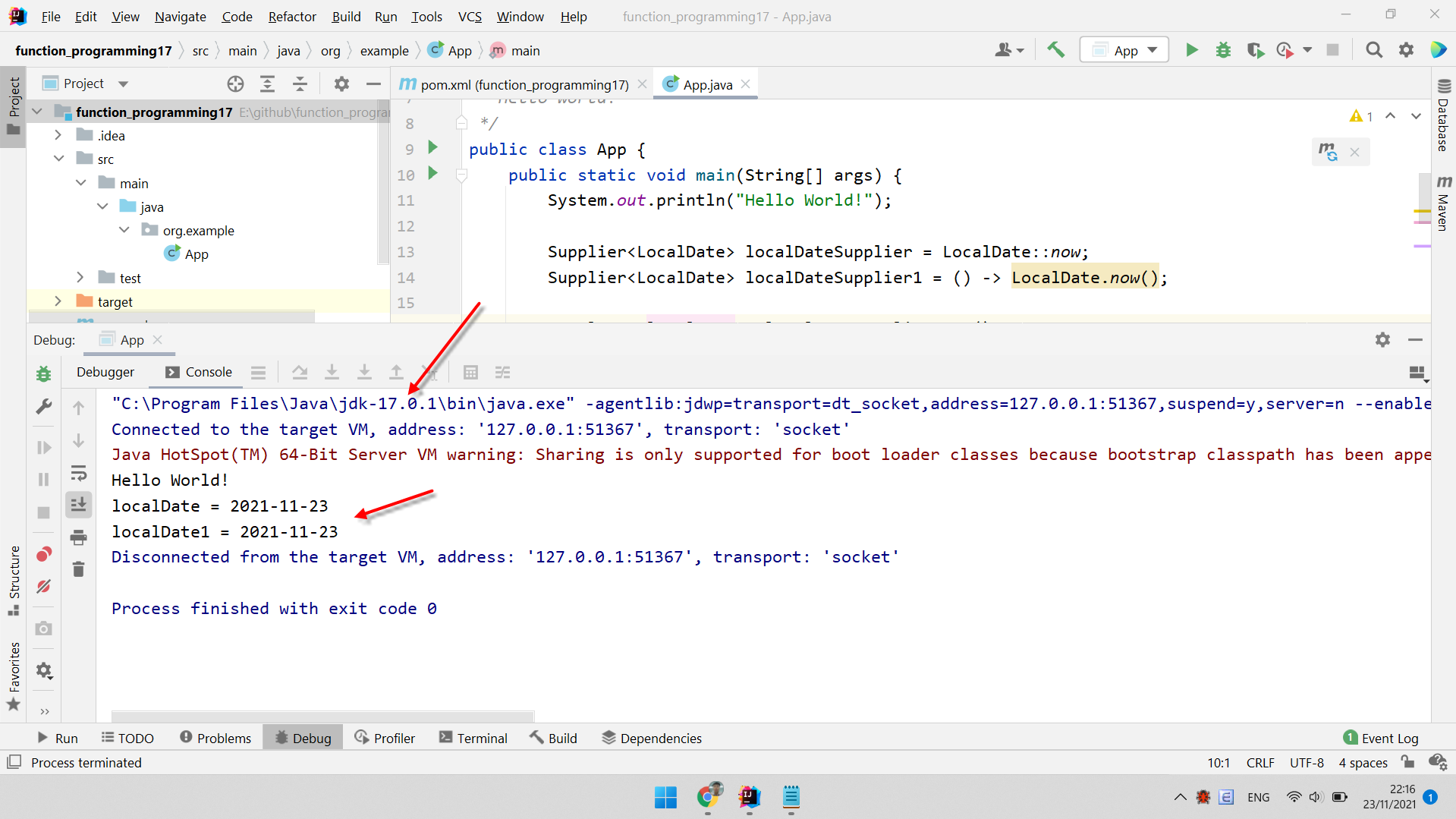
Task: Collapse the src folder
Action: [x=58, y=159]
